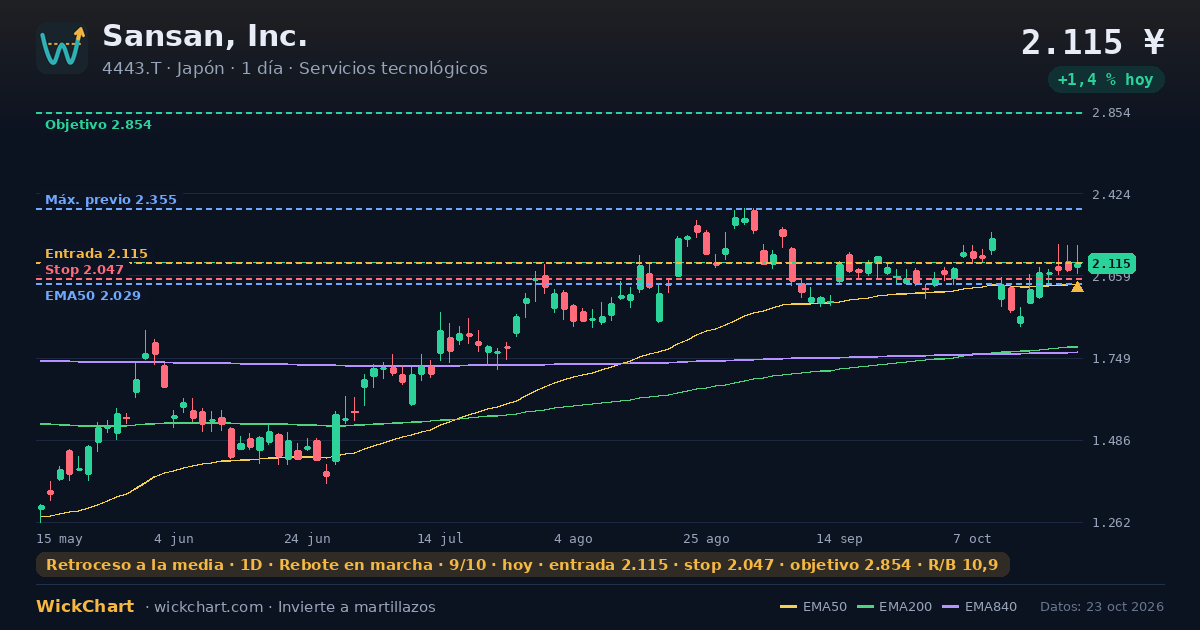Click the "Objetivo 2.854" line label
This screenshot has height=630, width=1200.
click(98, 125)
